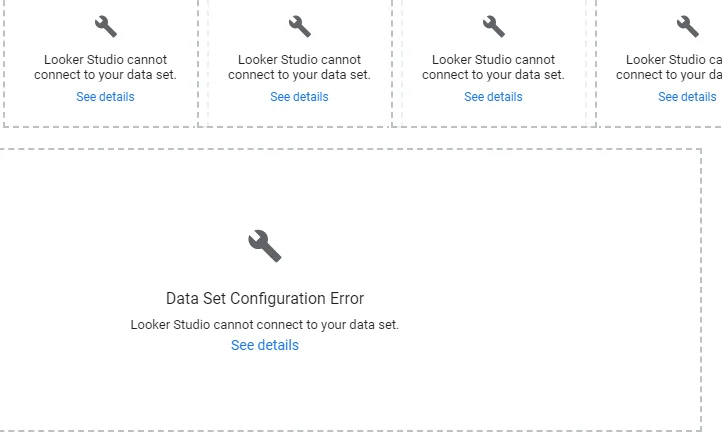Image resolution: width=722 pixels, height=438 pixels.
Task: Click the Data Set Configuration Error heading
Action: [x=264, y=299]
